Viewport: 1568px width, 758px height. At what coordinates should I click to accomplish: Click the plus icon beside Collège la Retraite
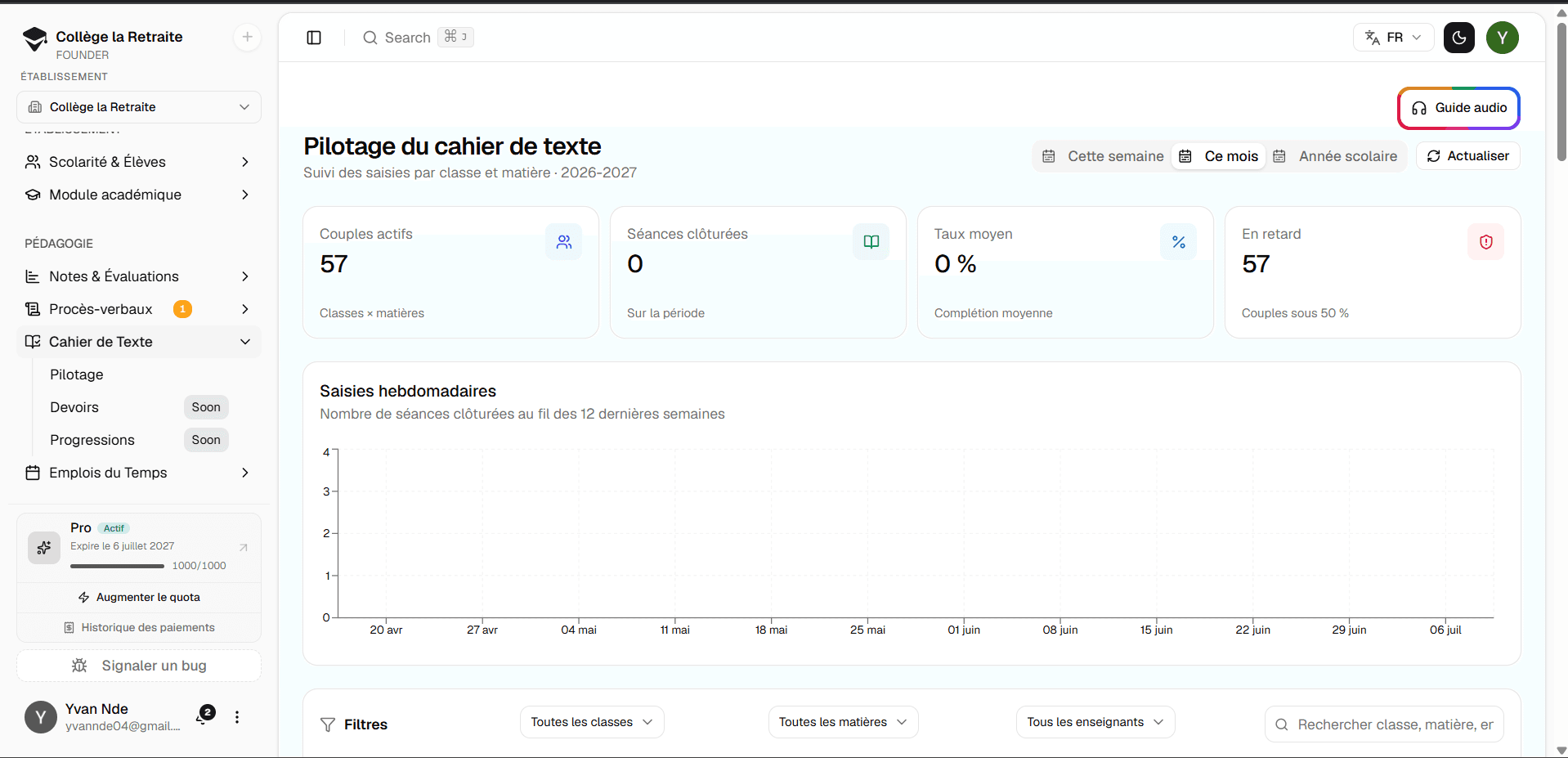coord(247,37)
